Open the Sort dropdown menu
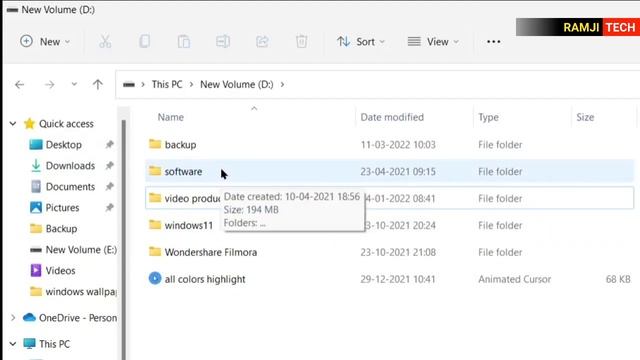The width and height of the screenshot is (640, 360). (361, 42)
